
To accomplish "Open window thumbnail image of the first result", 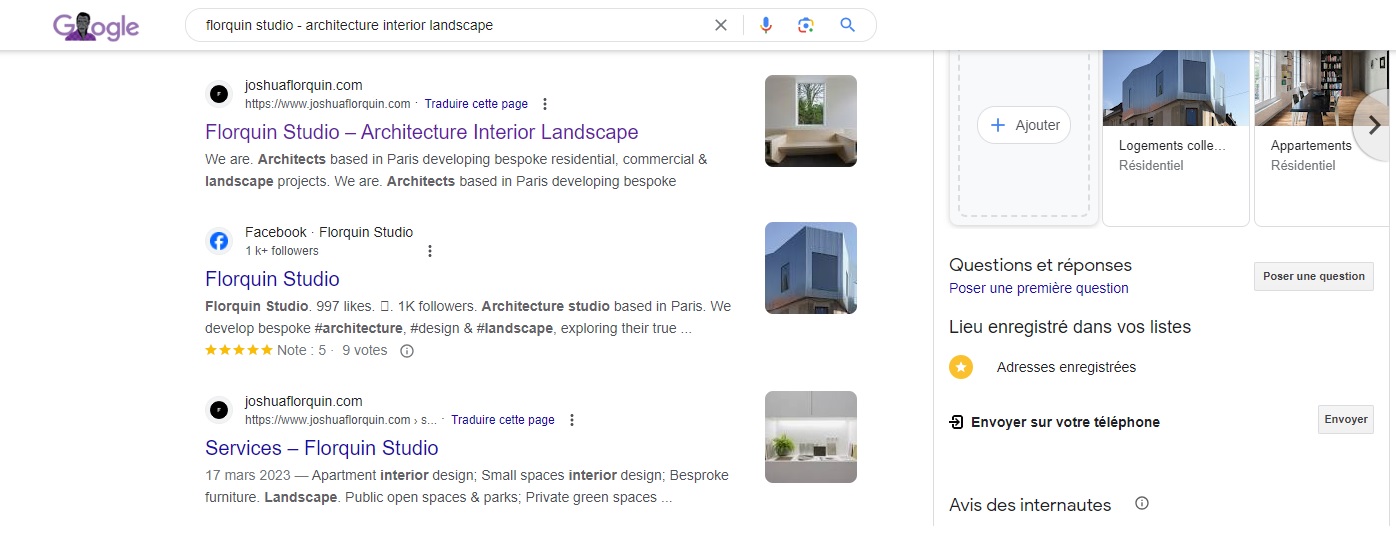I will (811, 121).
